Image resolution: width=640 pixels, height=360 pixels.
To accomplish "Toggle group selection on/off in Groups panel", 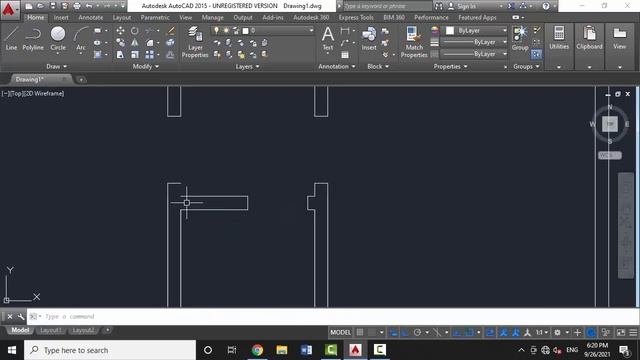I will (537, 54).
